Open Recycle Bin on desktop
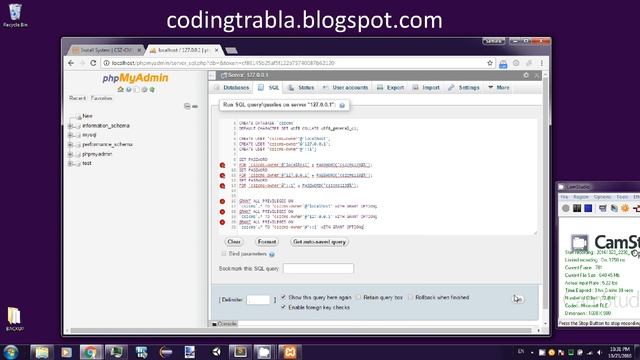Viewport: 640px width, 360px height. point(15,16)
